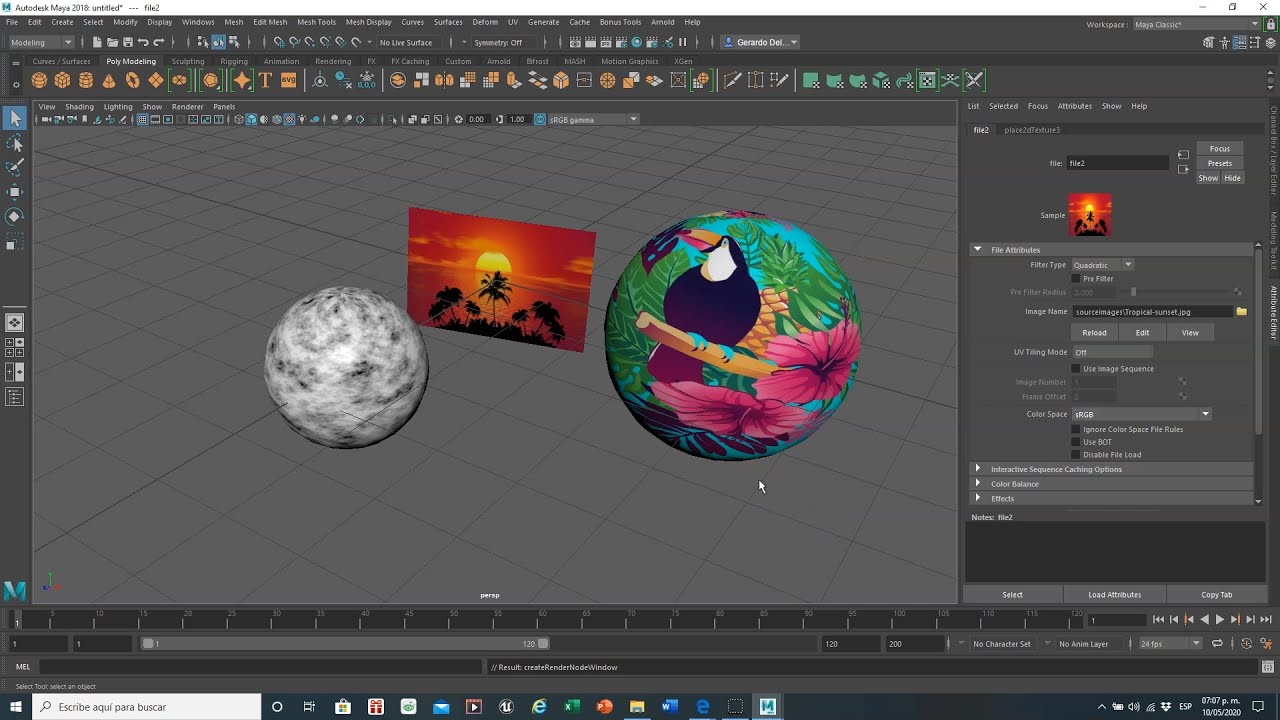Pick the Rotate tool in toolbox

coord(15,216)
